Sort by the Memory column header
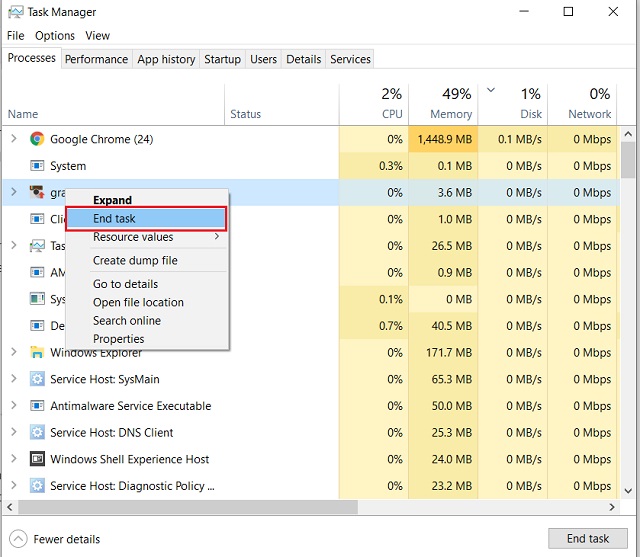Screen dimensions: 640x557 [x=443, y=104]
